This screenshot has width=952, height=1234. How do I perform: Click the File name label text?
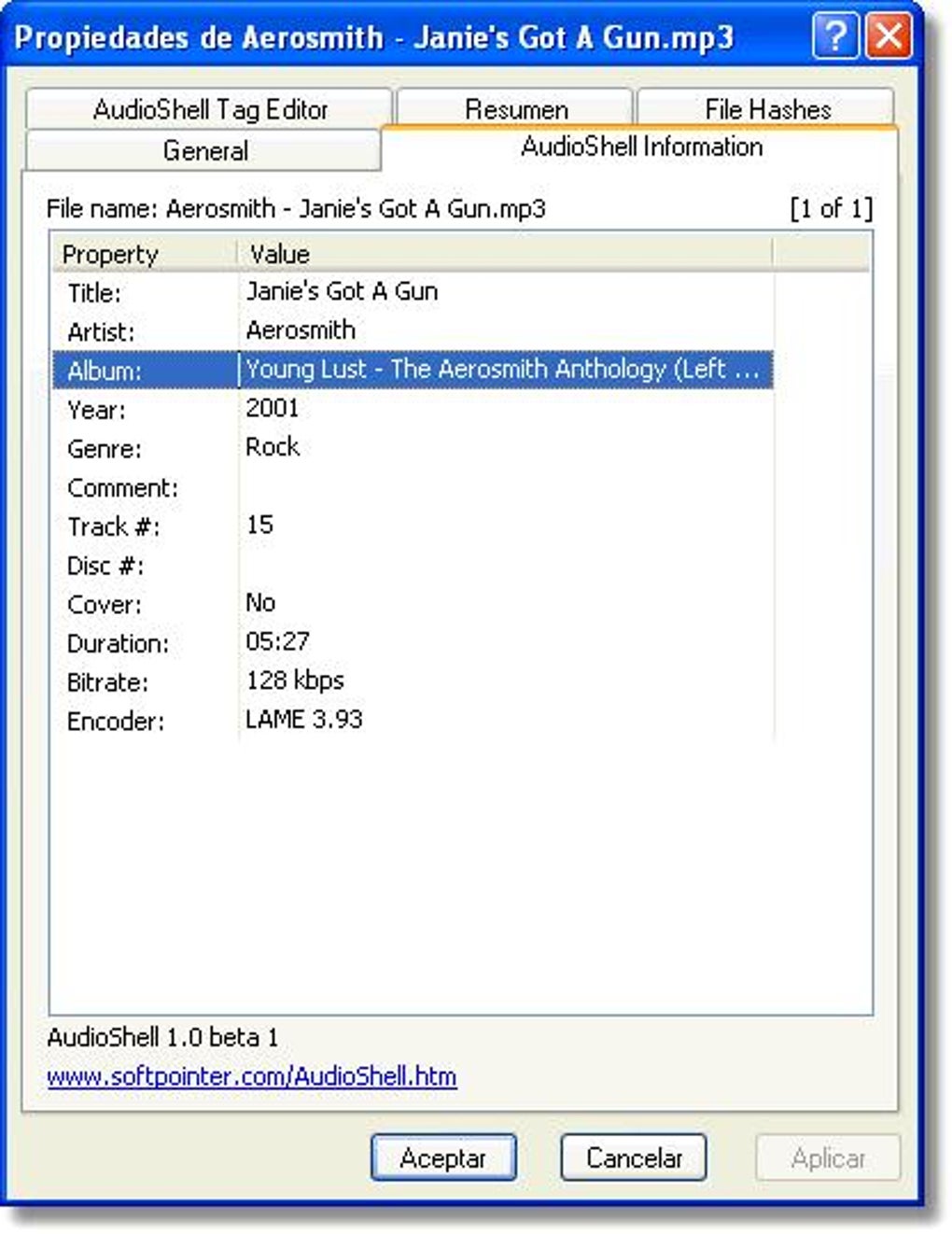tap(296, 208)
